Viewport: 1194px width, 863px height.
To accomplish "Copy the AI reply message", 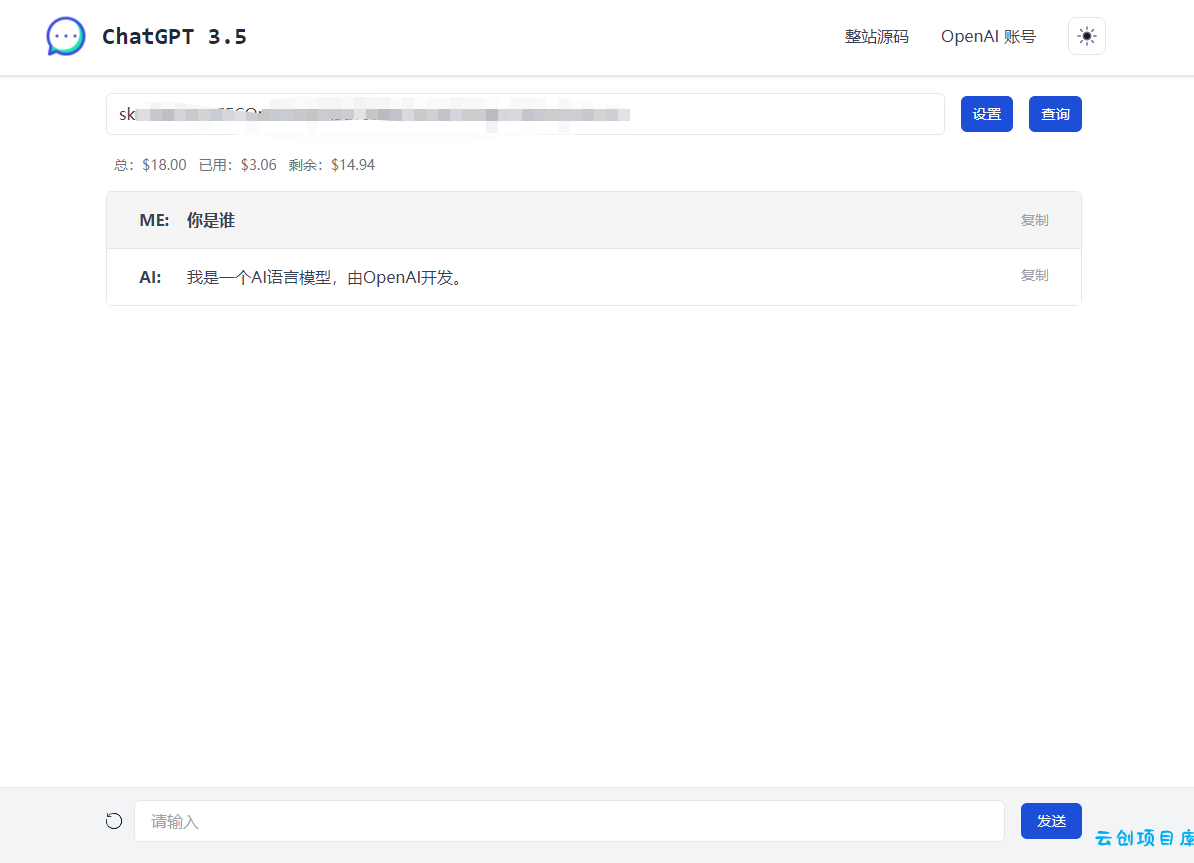I will [x=1034, y=276].
